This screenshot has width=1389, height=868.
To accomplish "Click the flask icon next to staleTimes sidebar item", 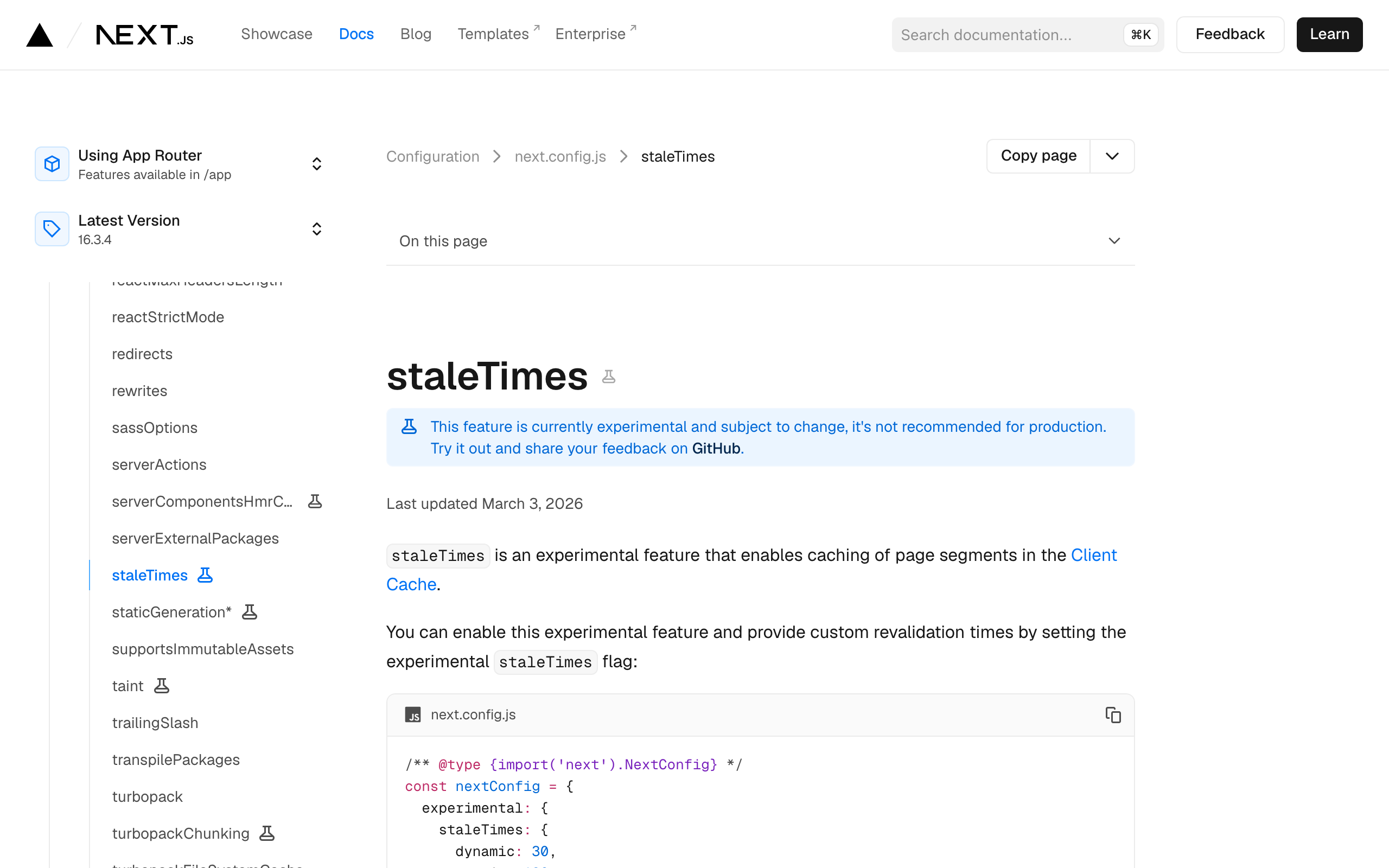I will tap(205, 575).
